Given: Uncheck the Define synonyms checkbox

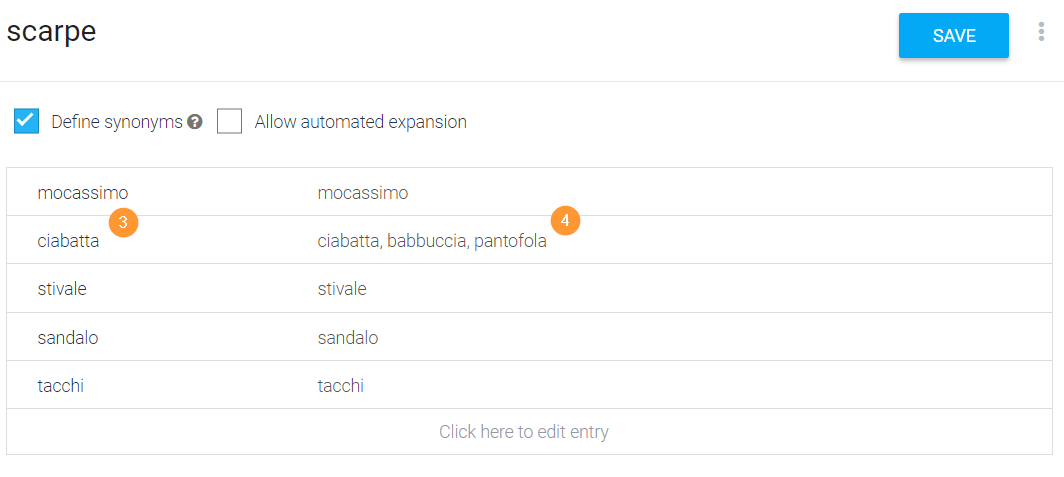Looking at the screenshot, I should point(26,121).
